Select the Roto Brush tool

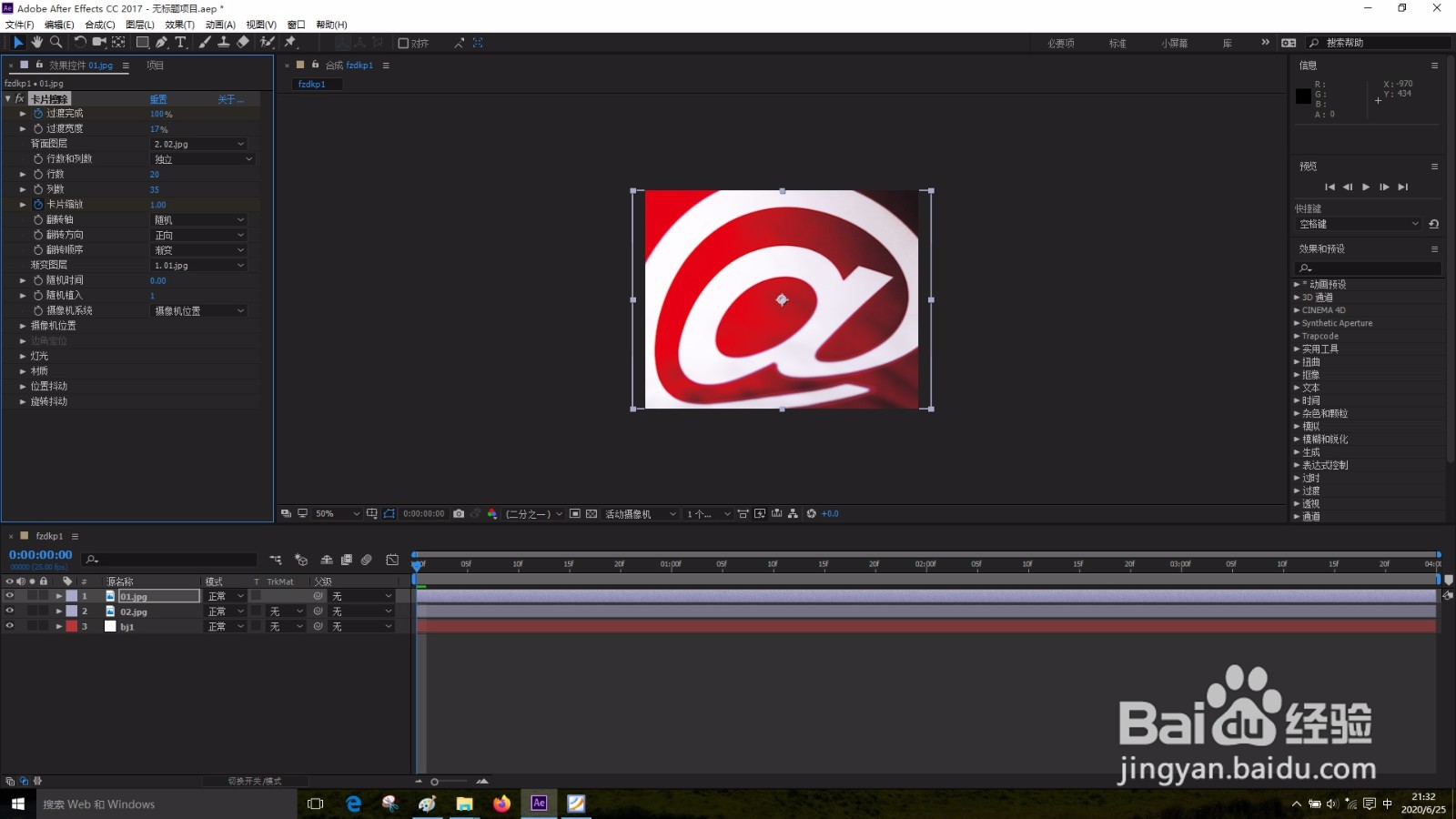pyautogui.click(x=268, y=42)
